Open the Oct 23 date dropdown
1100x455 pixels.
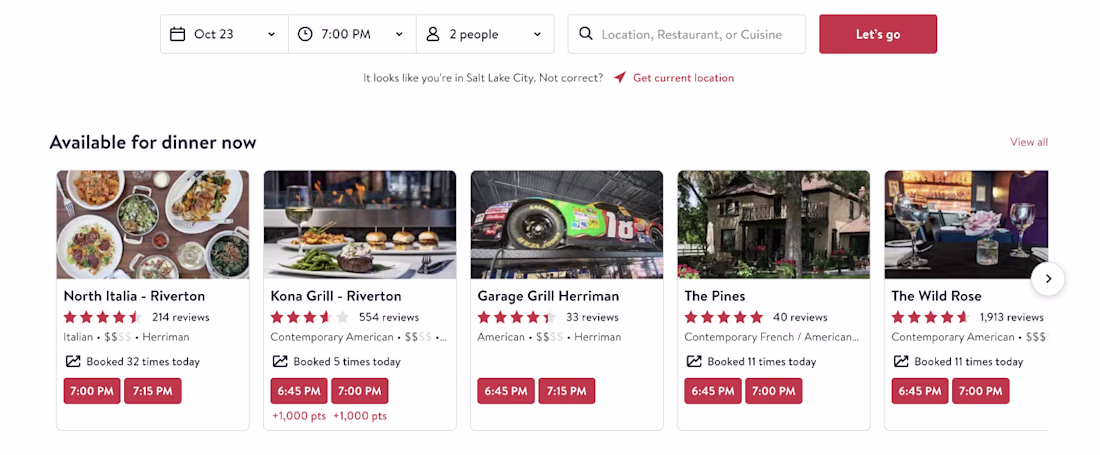pos(224,34)
